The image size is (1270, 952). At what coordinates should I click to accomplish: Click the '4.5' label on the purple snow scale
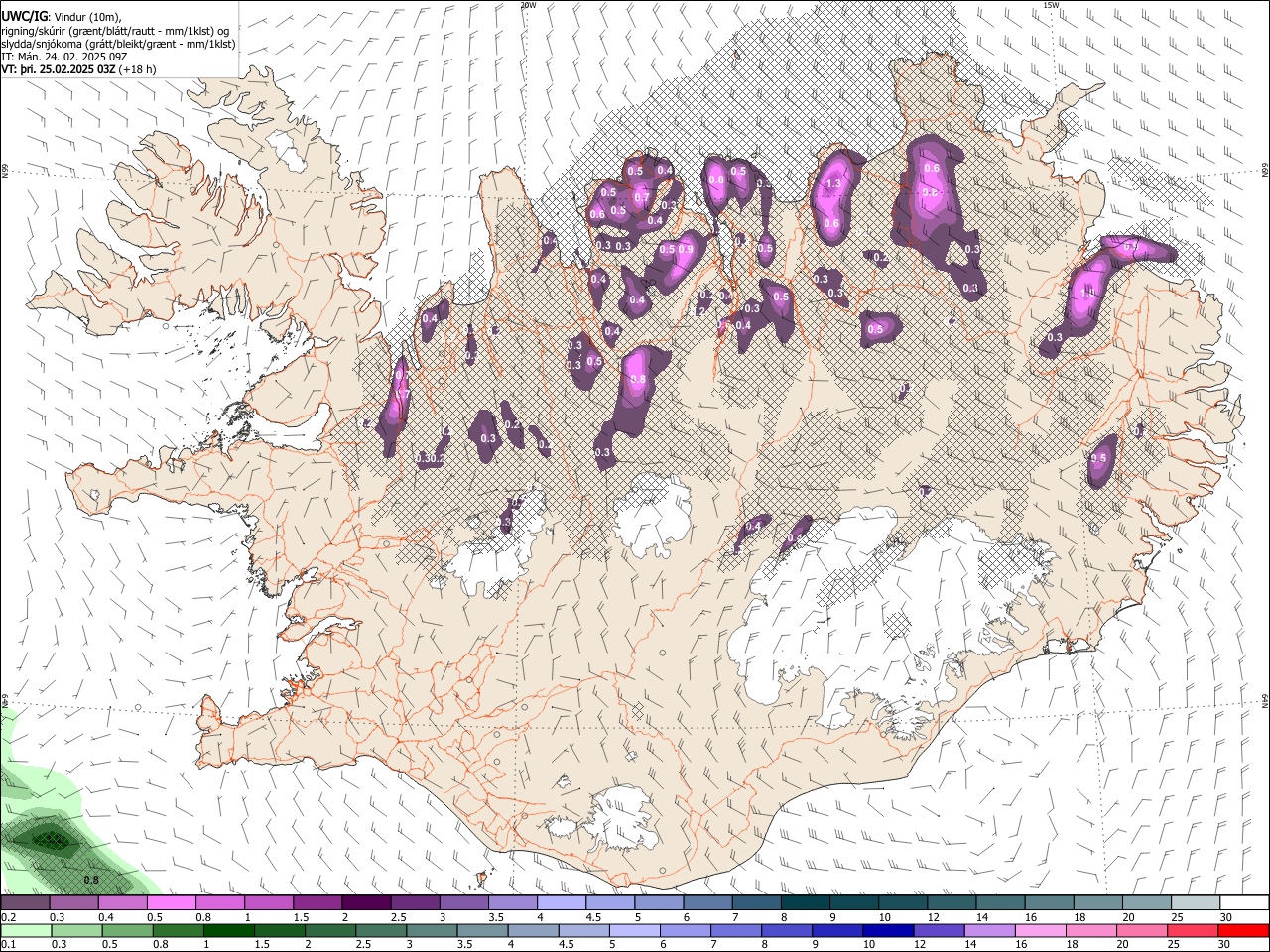[593, 917]
